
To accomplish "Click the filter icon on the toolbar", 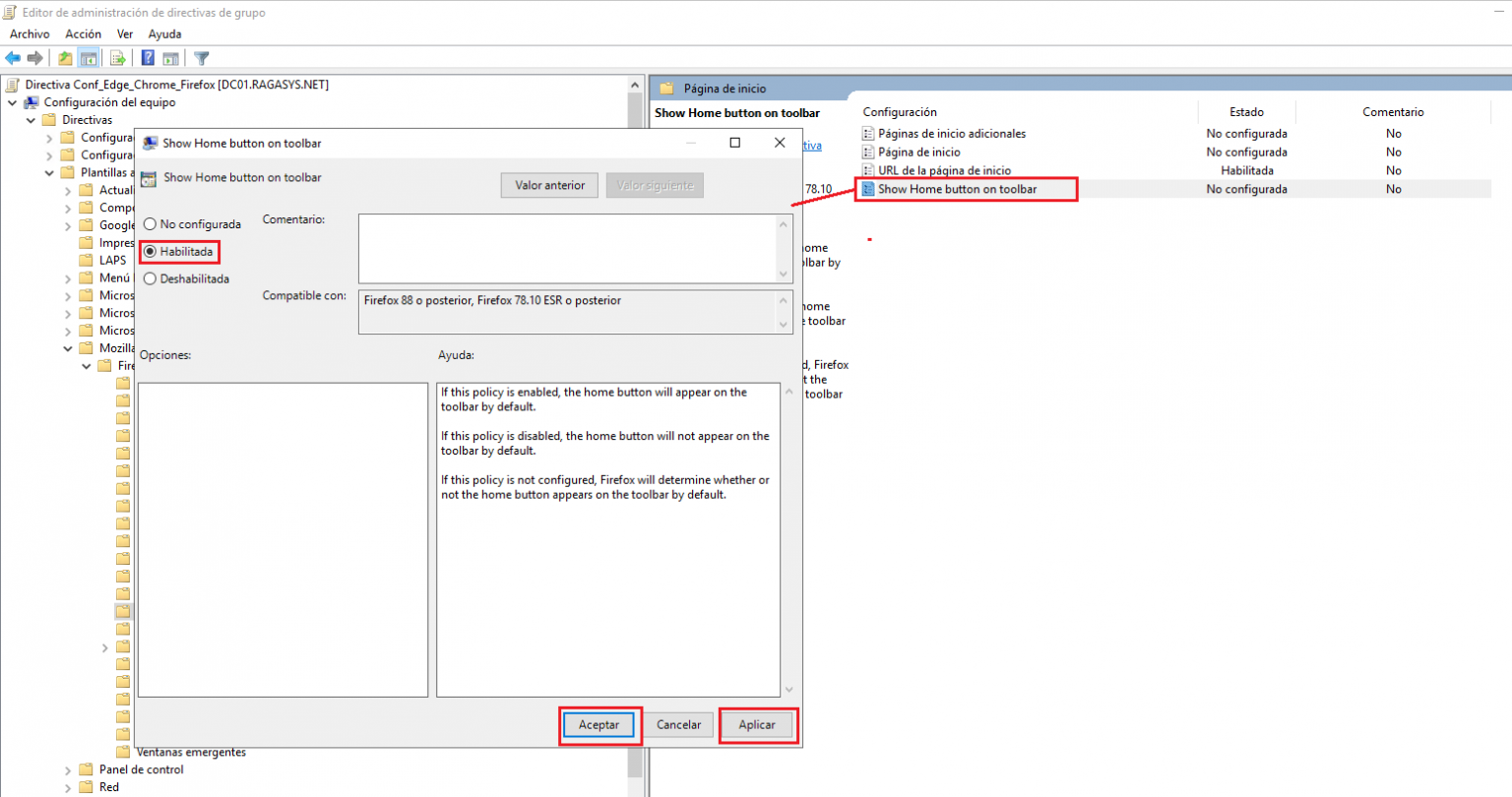I will tap(201, 58).
